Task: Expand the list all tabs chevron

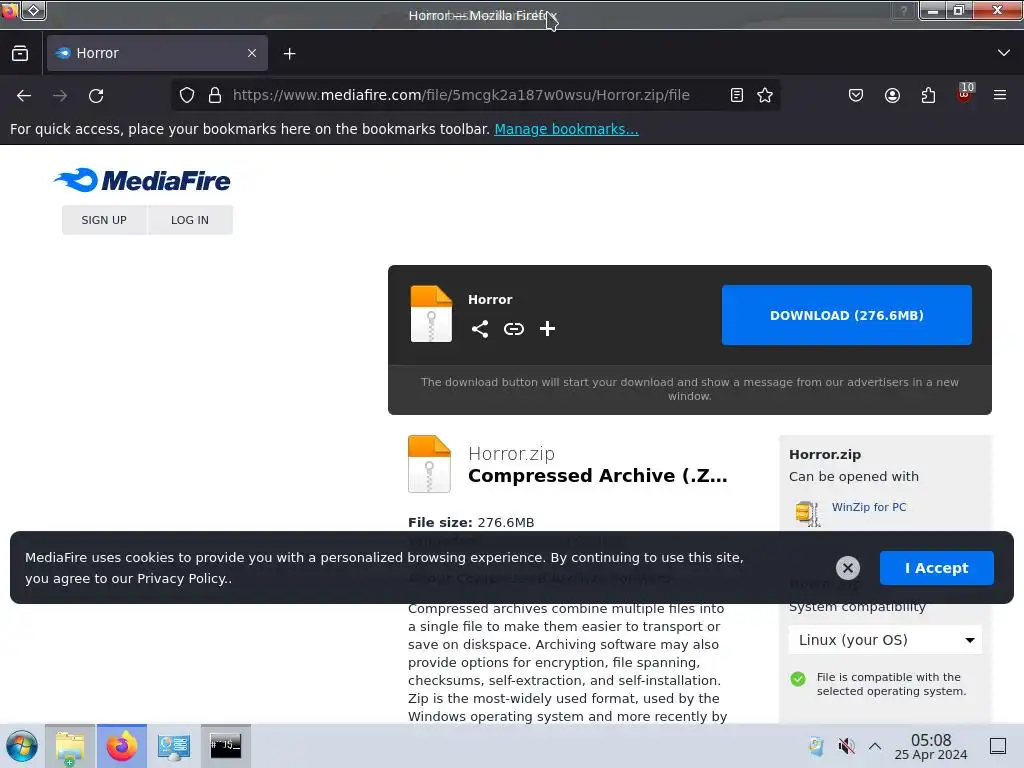Action: (x=1003, y=53)
